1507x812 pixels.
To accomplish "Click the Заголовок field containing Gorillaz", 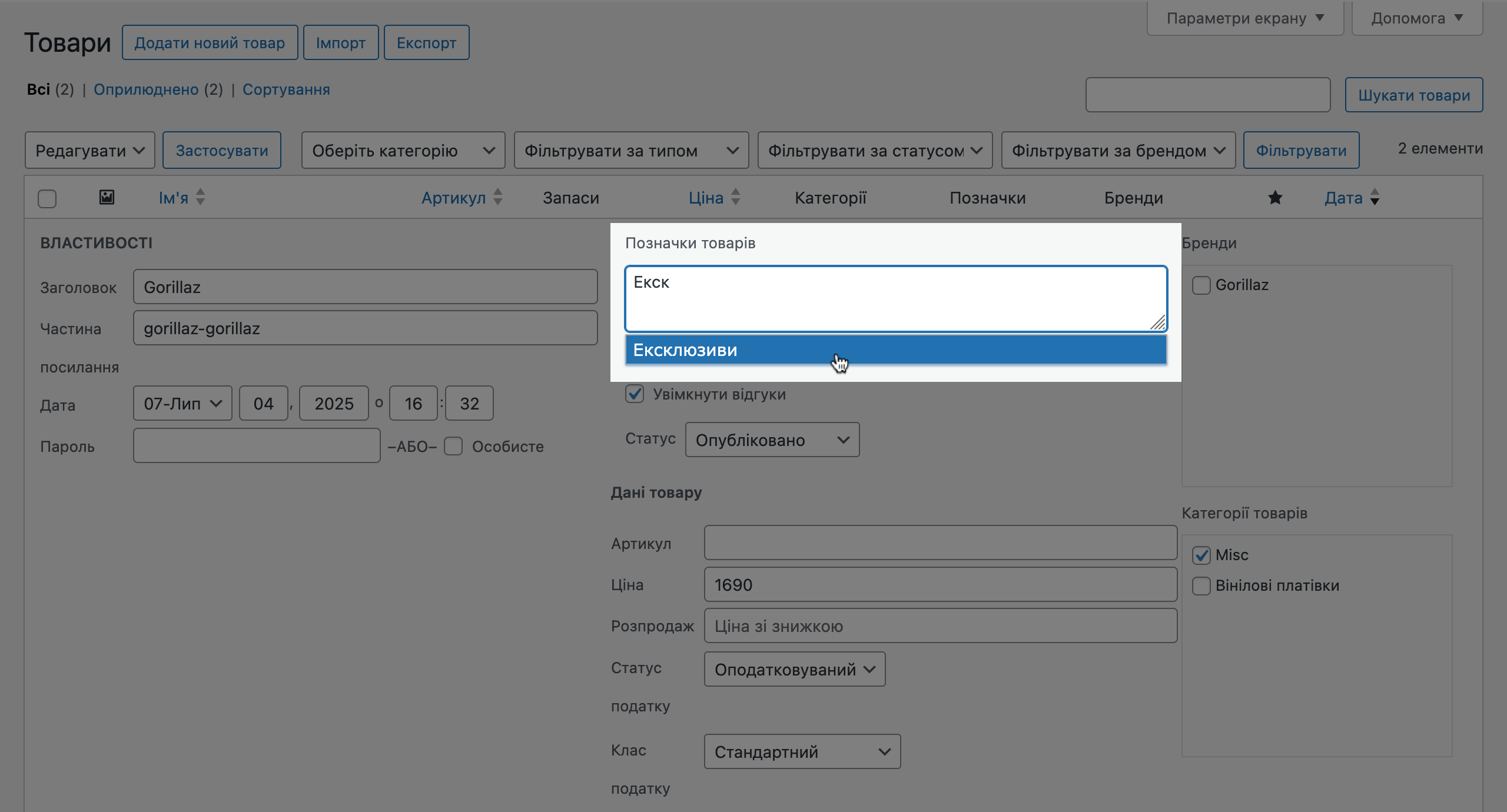I will [x=366, y=287].
